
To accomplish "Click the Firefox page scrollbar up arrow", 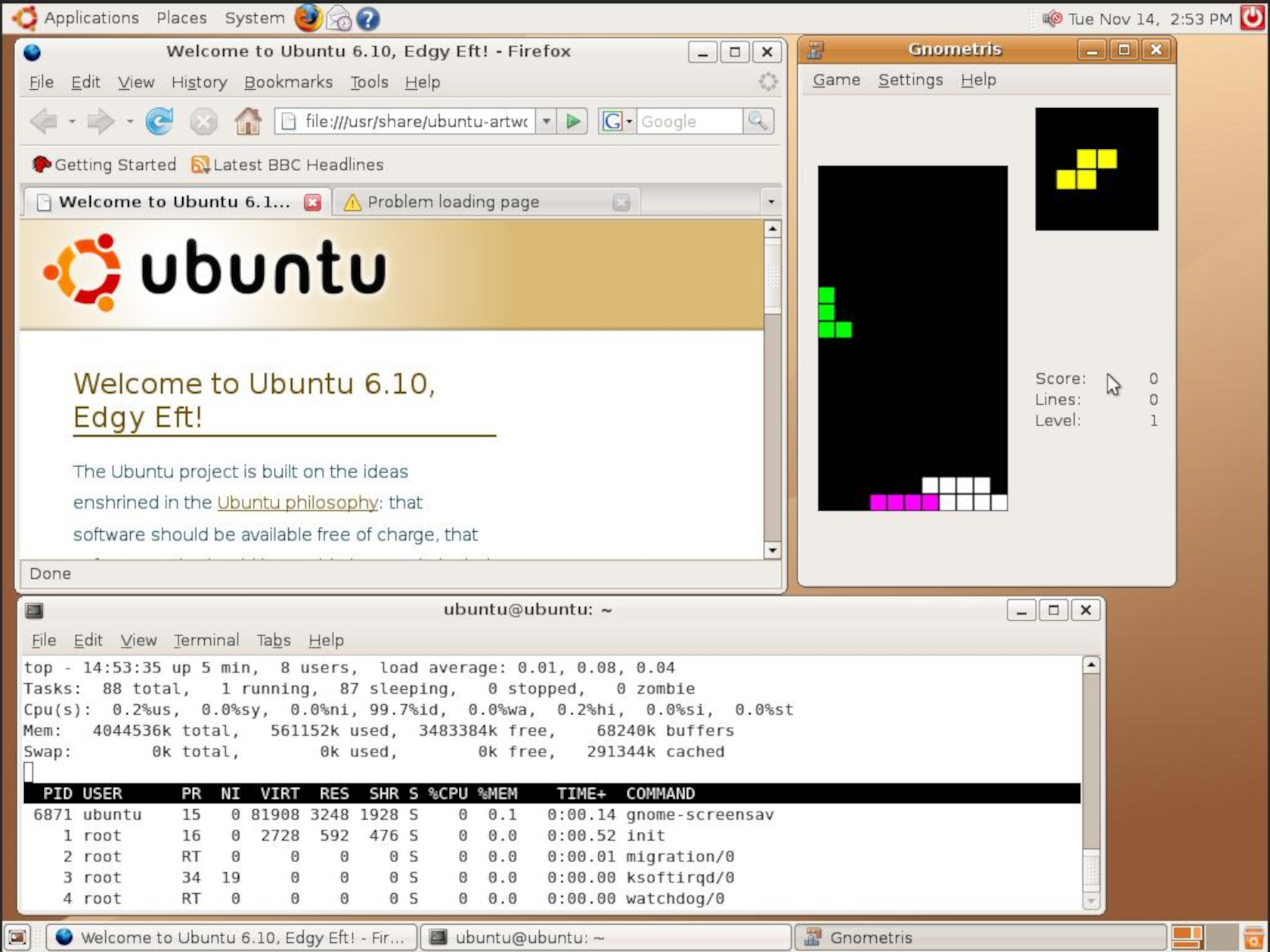I will (772, 229).
